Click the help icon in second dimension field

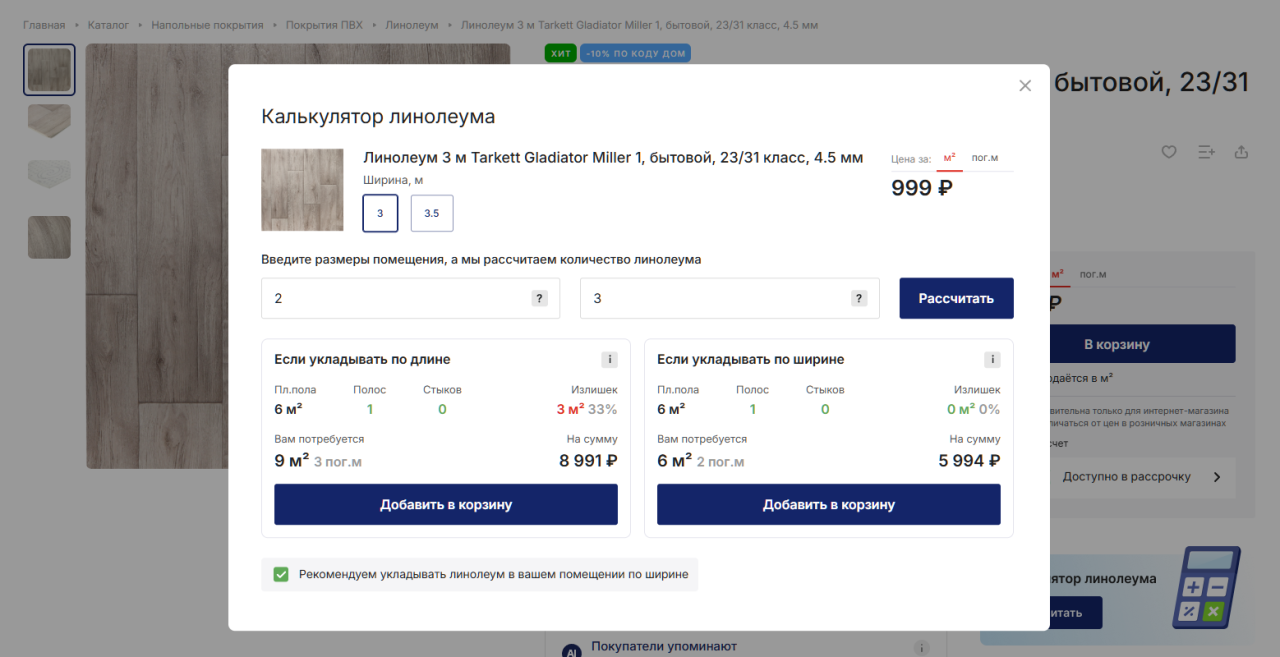click(x=859, y=298)
